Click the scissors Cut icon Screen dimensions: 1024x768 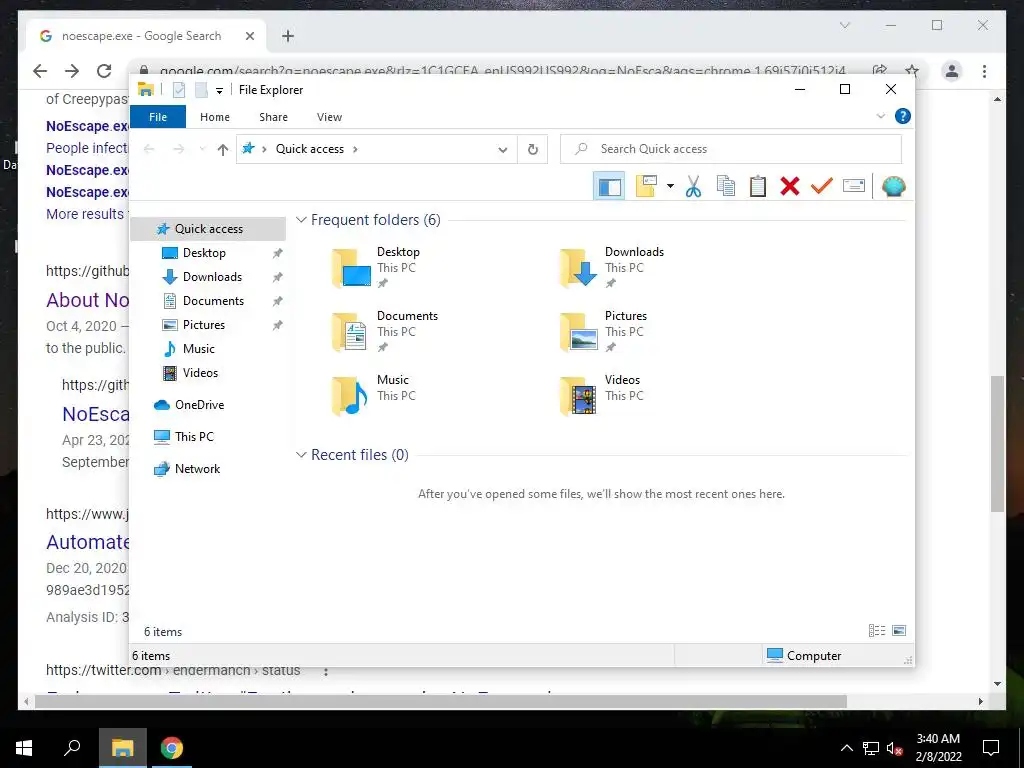[x=693, y=187]
